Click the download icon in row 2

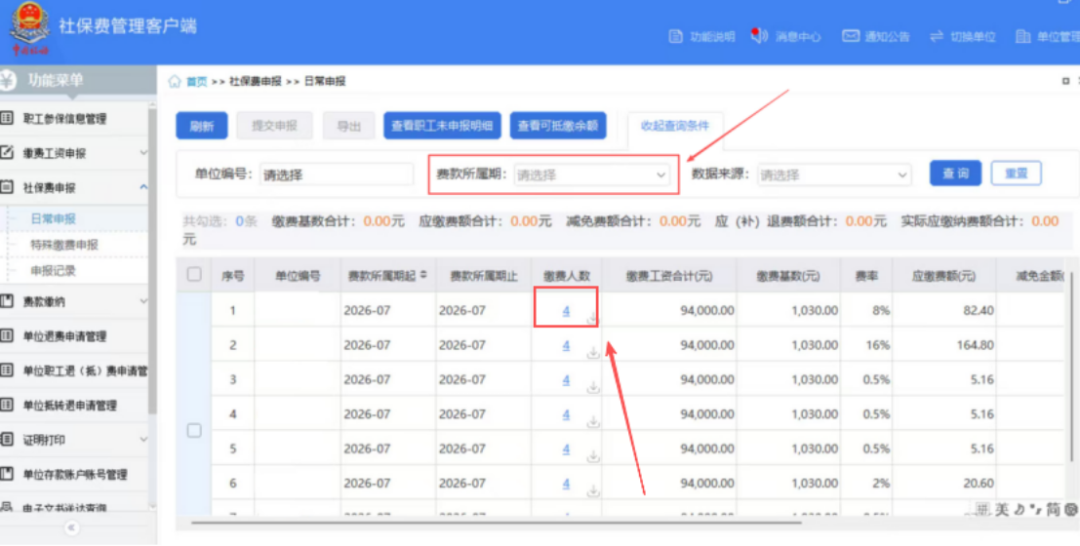pyautogui.click(x=593, y=353)
